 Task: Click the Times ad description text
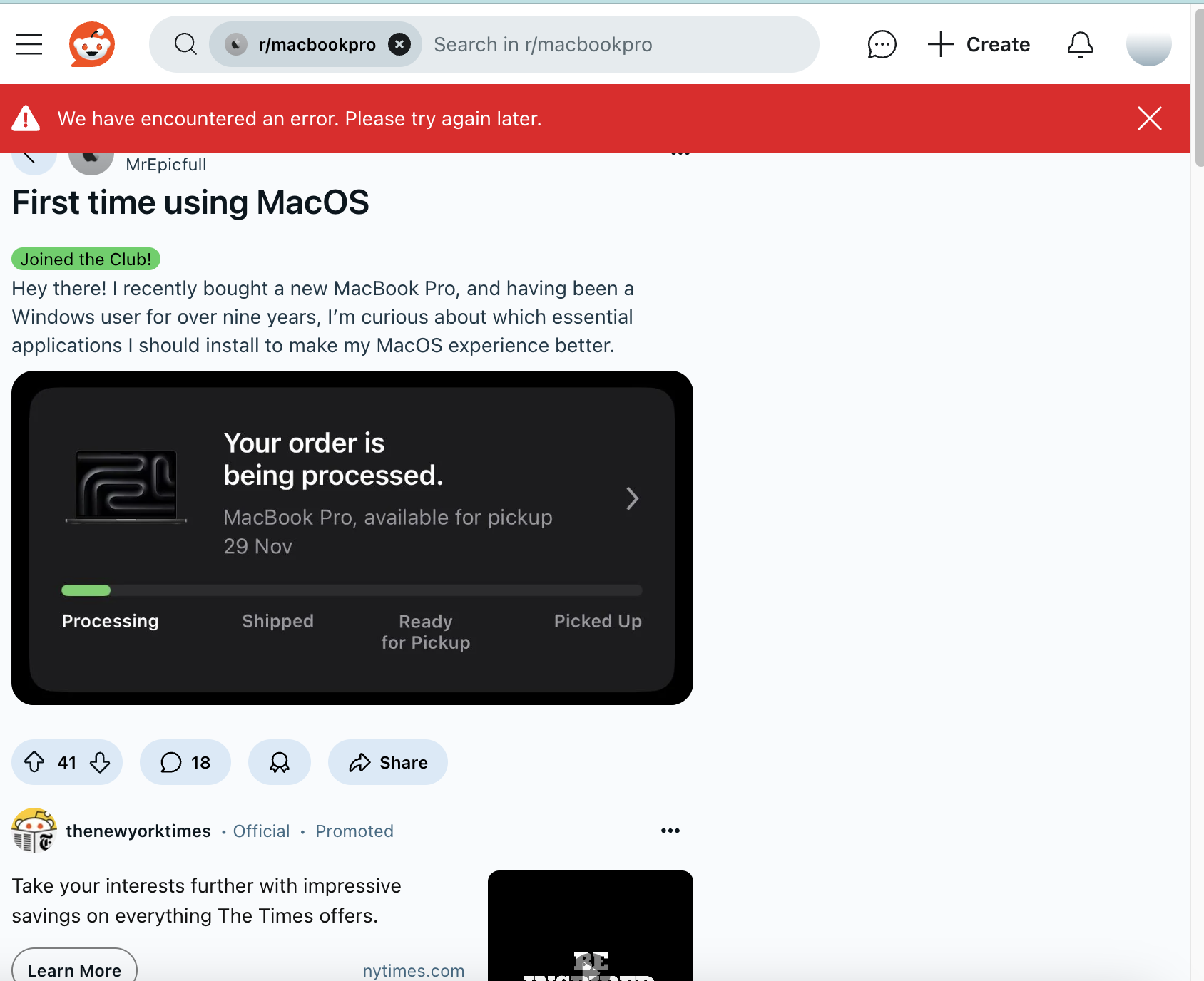207,900
